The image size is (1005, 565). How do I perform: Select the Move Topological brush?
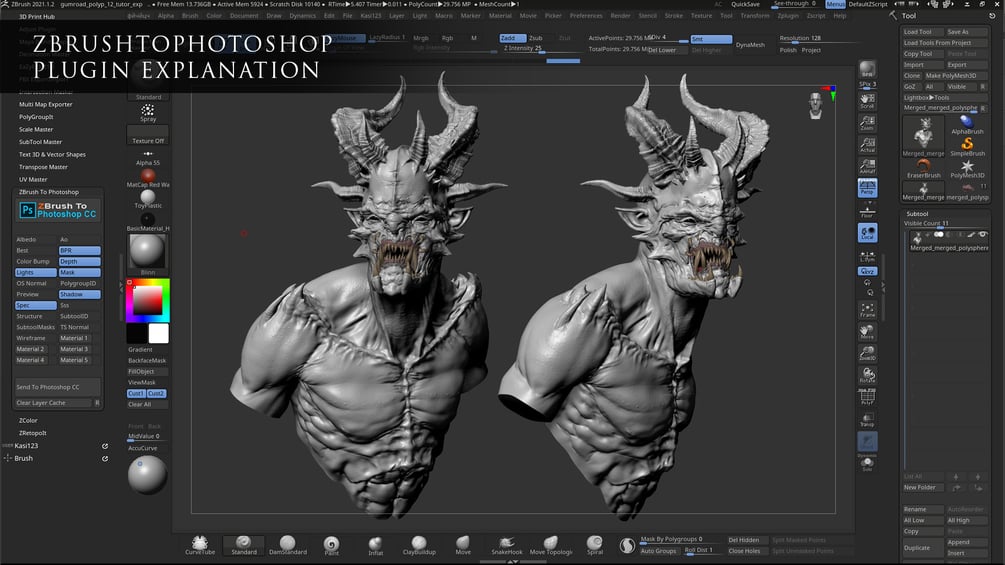coord(551,545)
